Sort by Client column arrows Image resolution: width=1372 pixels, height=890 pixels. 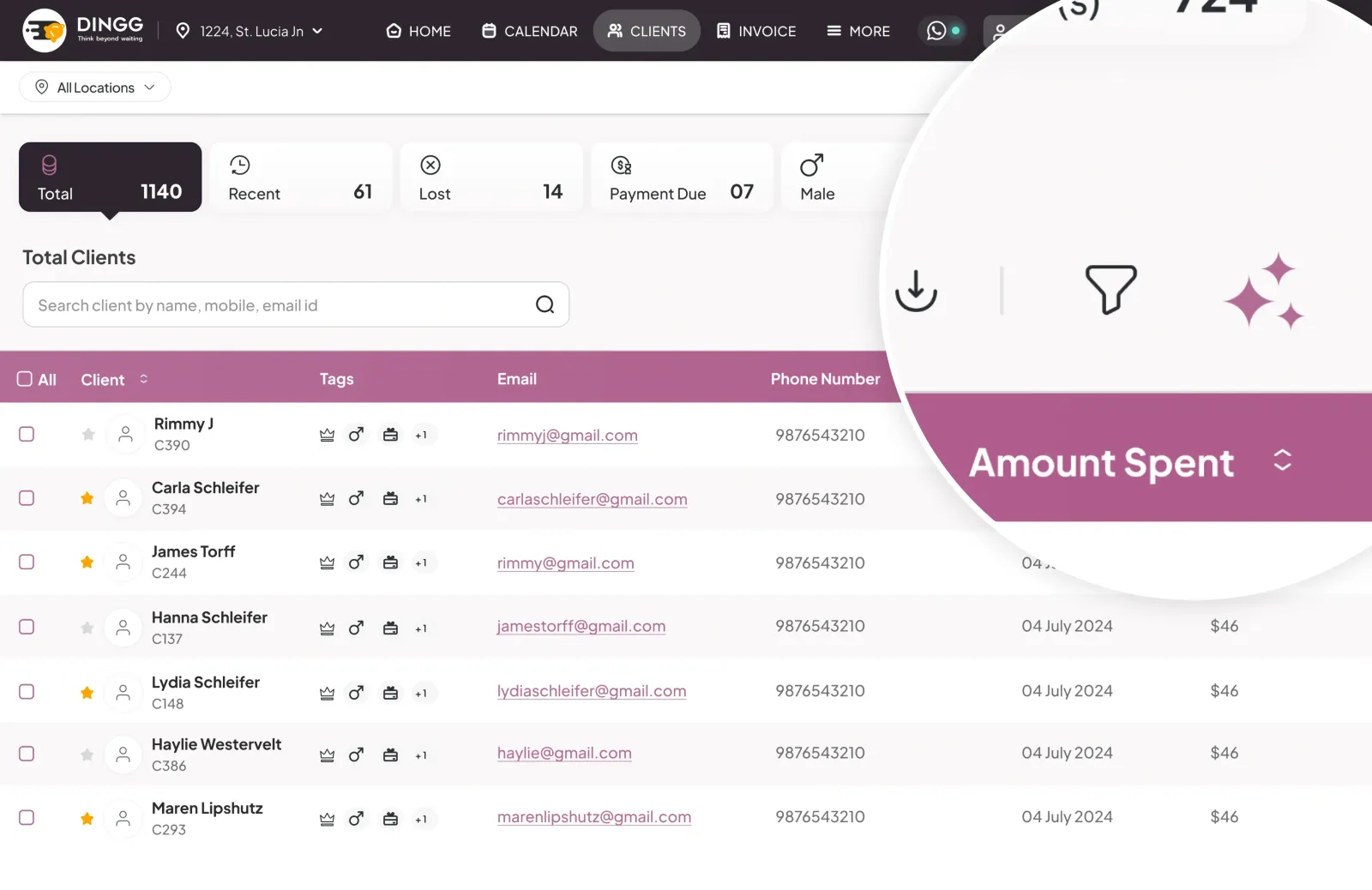point(144,379)
